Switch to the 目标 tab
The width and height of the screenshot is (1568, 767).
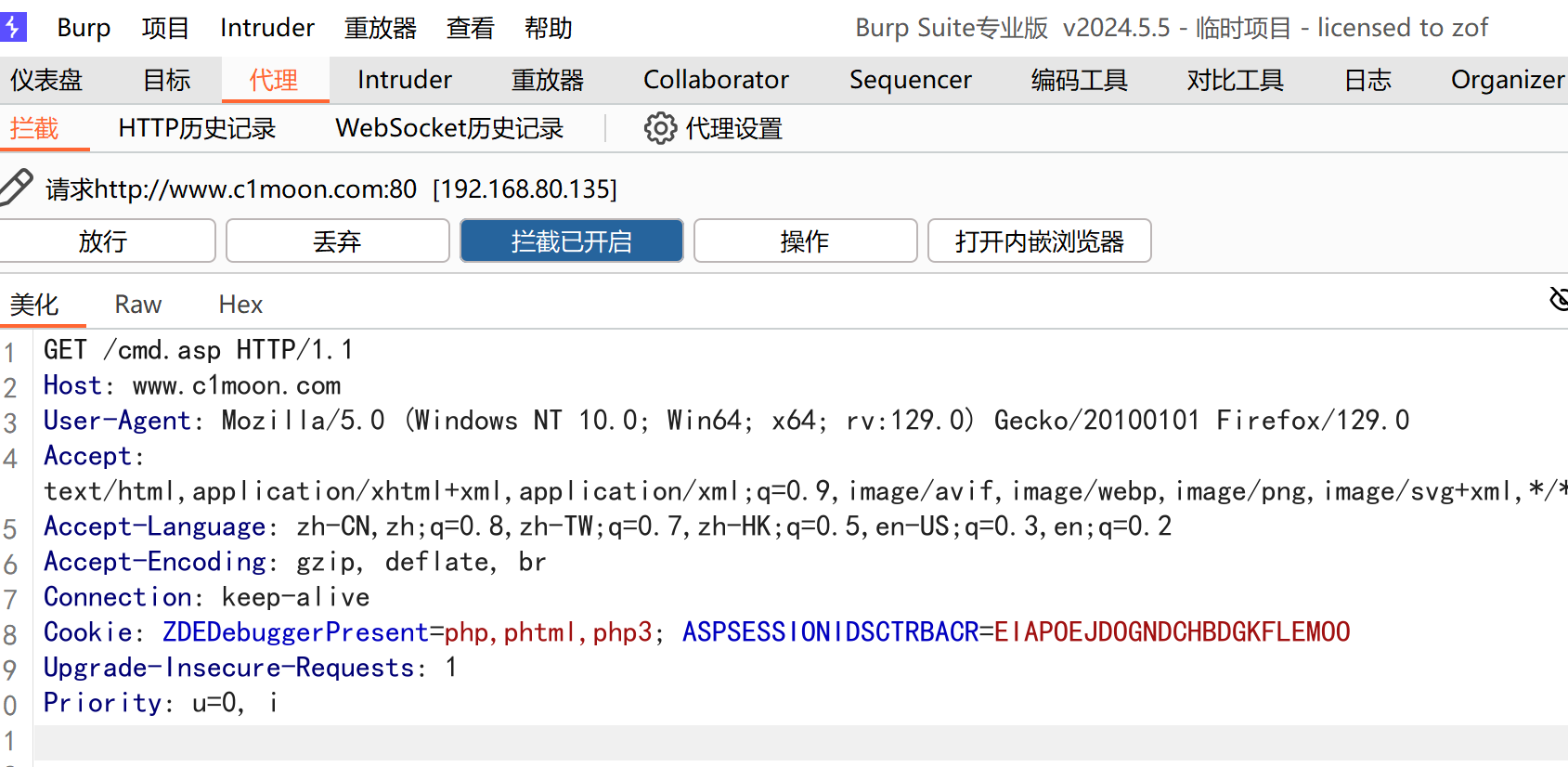coord(166,80)
